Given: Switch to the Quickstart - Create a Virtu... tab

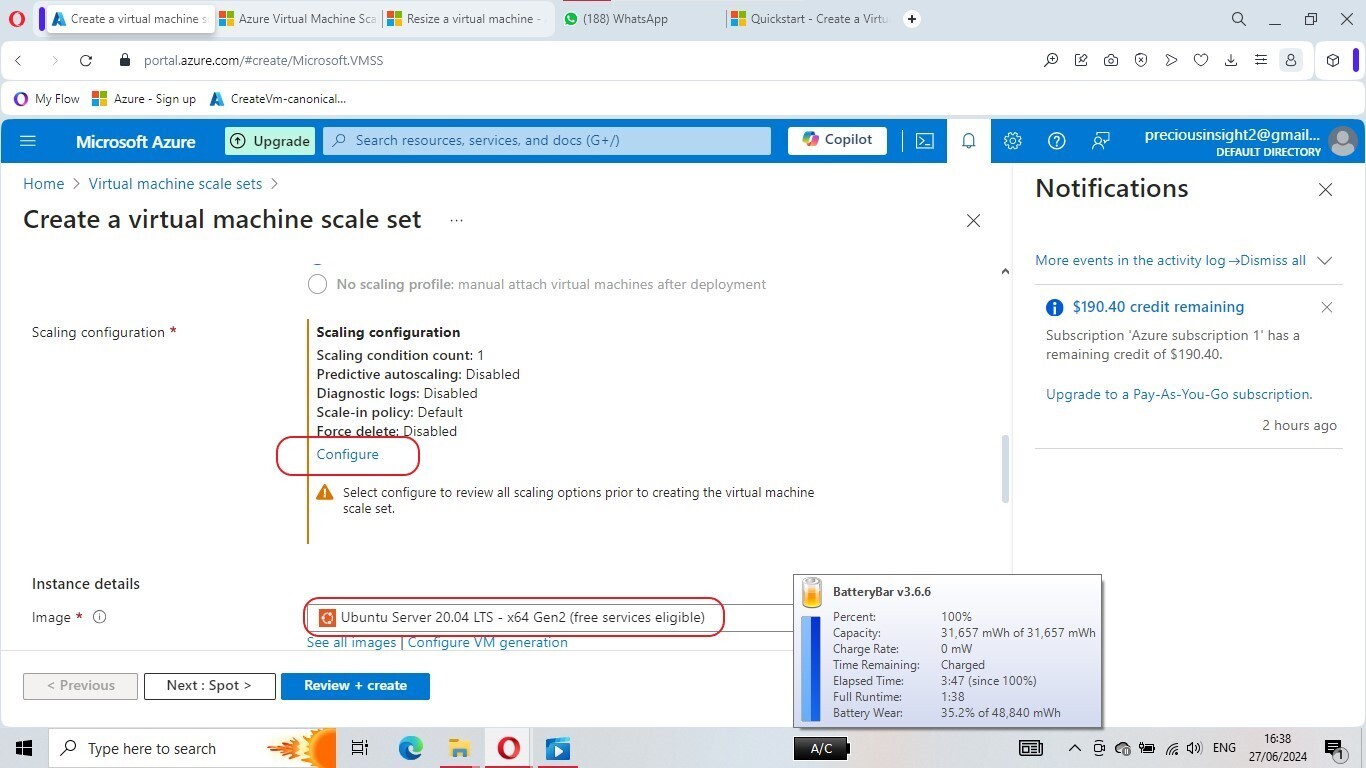Looking at the screenshot, I should coord(809,19).
